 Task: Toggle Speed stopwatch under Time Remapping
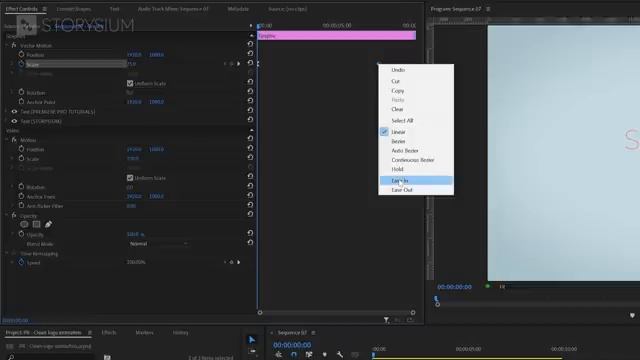[x=21, y=262]
